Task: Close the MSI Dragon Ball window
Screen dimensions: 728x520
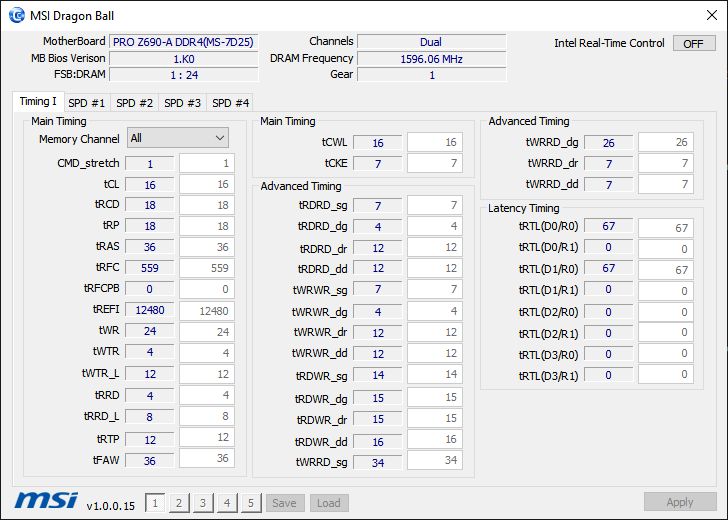Action: [711, 15]
